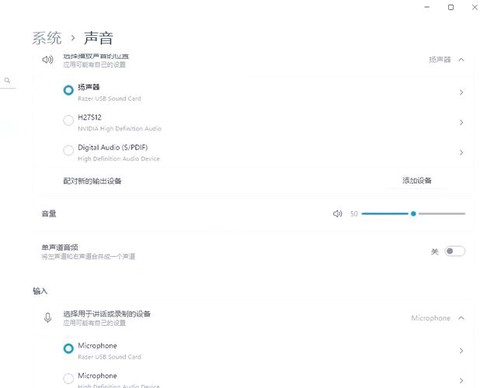Click 添加设备 add device button
480x388 pixels.
click(417, 180)
